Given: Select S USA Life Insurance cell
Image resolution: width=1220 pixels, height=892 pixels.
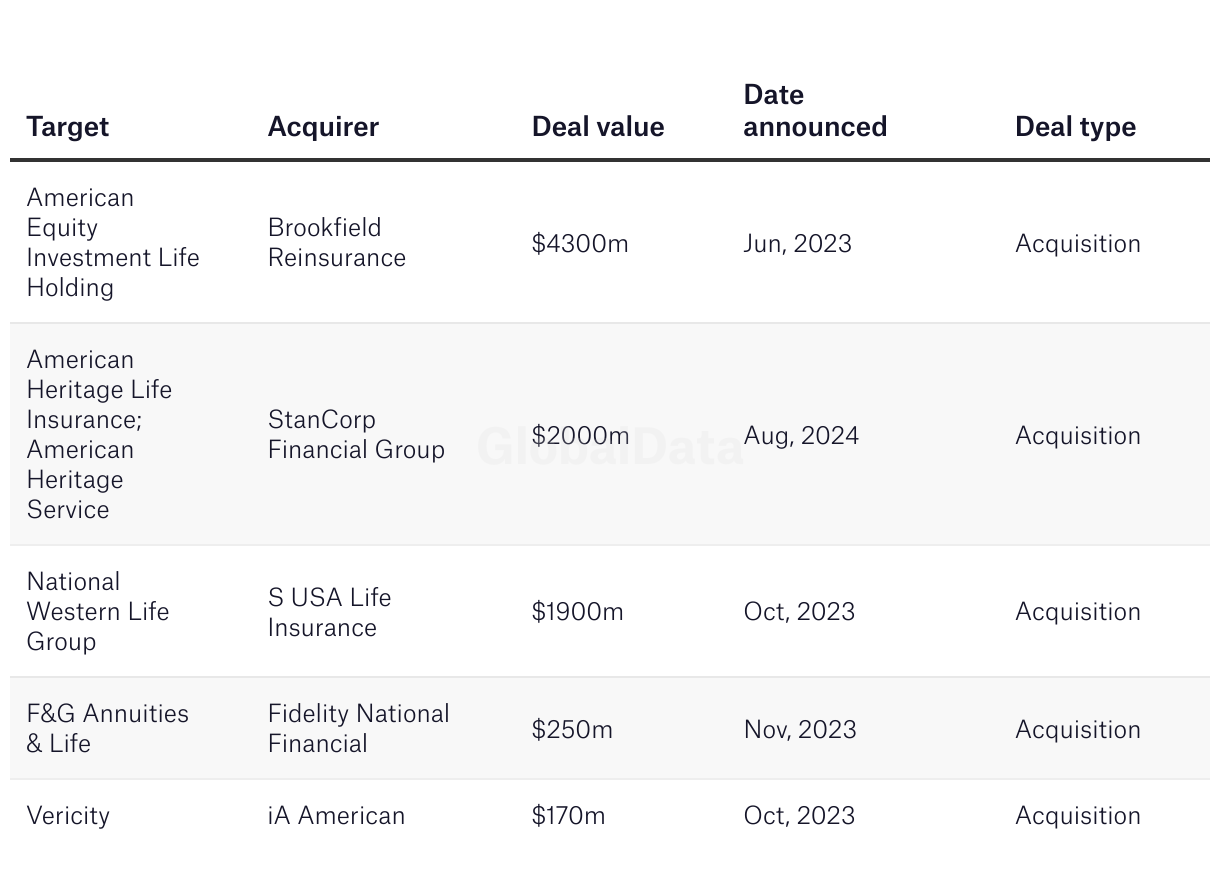Looking at the screenshot, I should (329, 612).
